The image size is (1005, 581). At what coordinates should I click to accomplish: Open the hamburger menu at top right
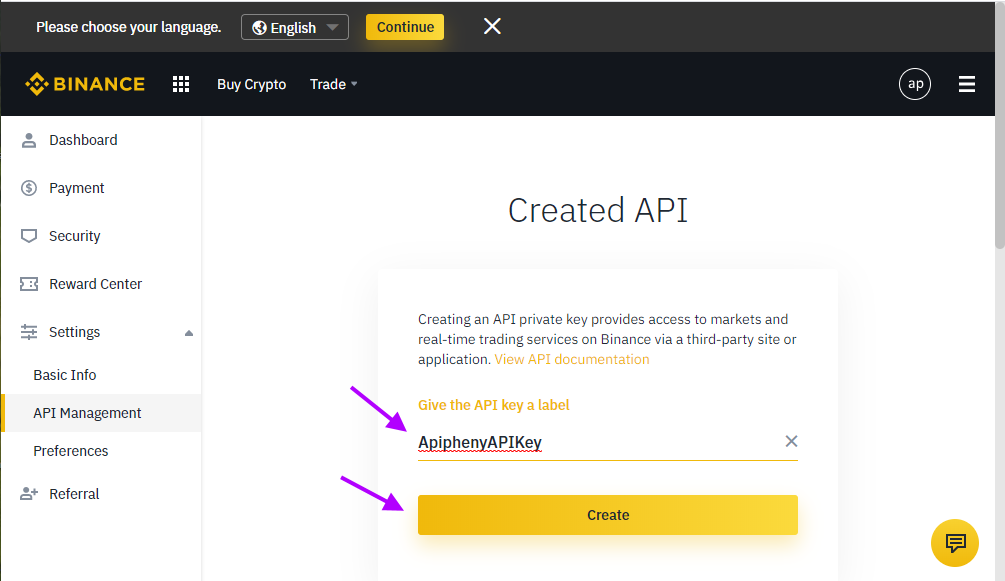pos(967,84)
